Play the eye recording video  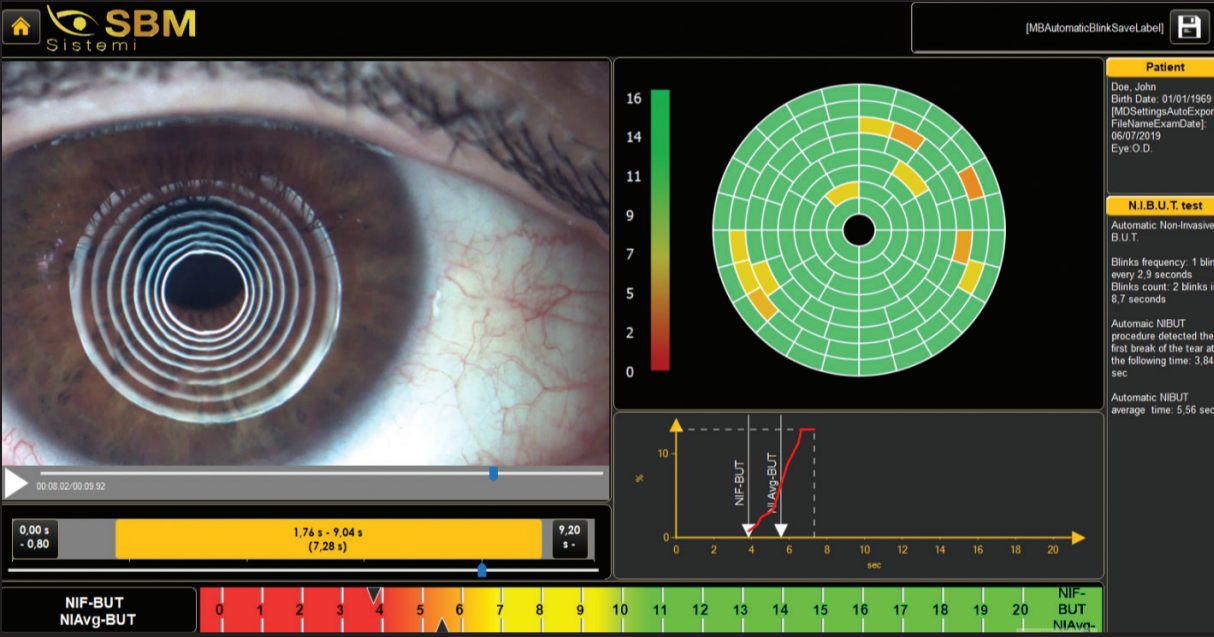pyautogui.click(x=16, y=483)
